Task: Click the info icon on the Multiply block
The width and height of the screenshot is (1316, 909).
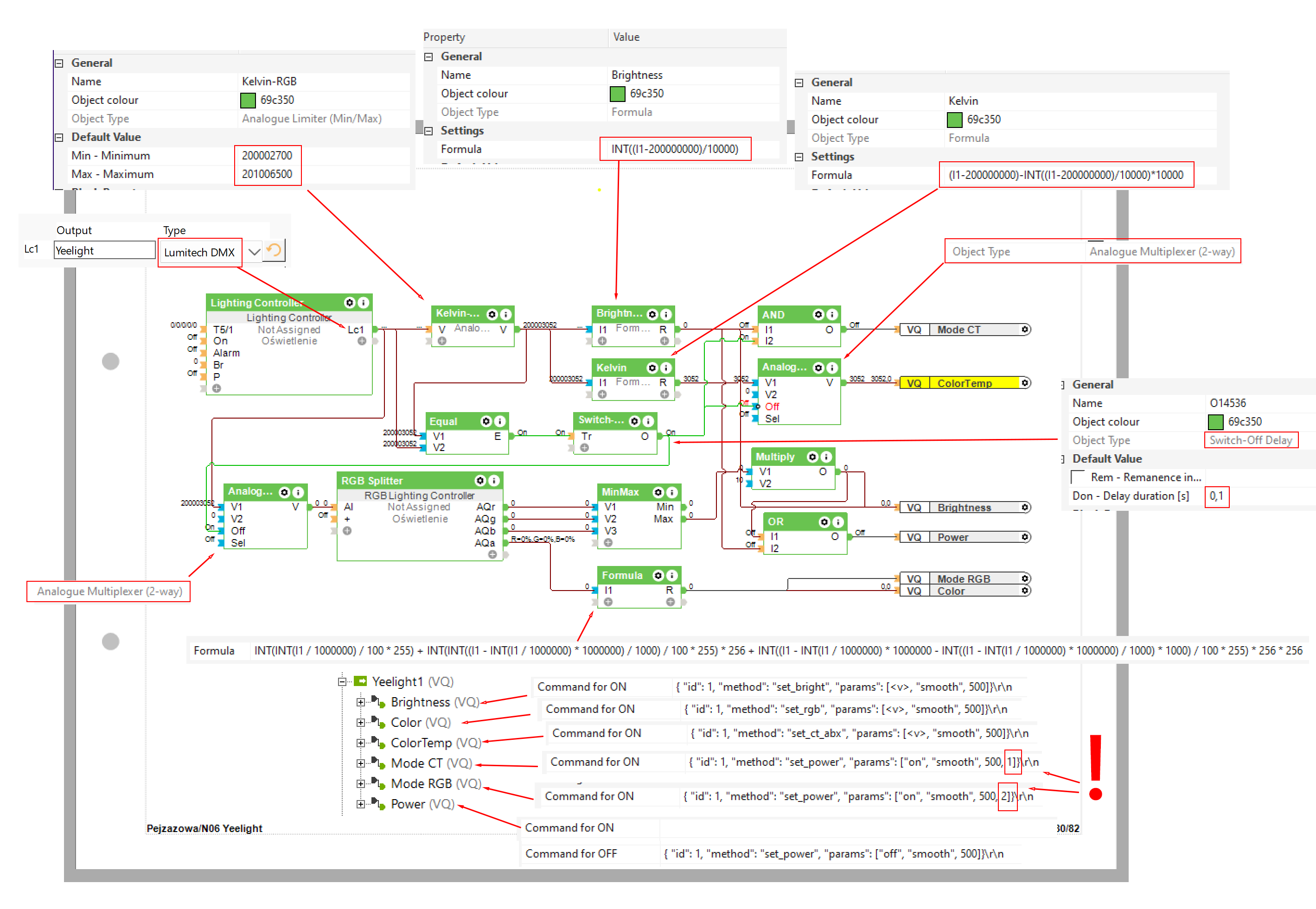Action: 826,457
